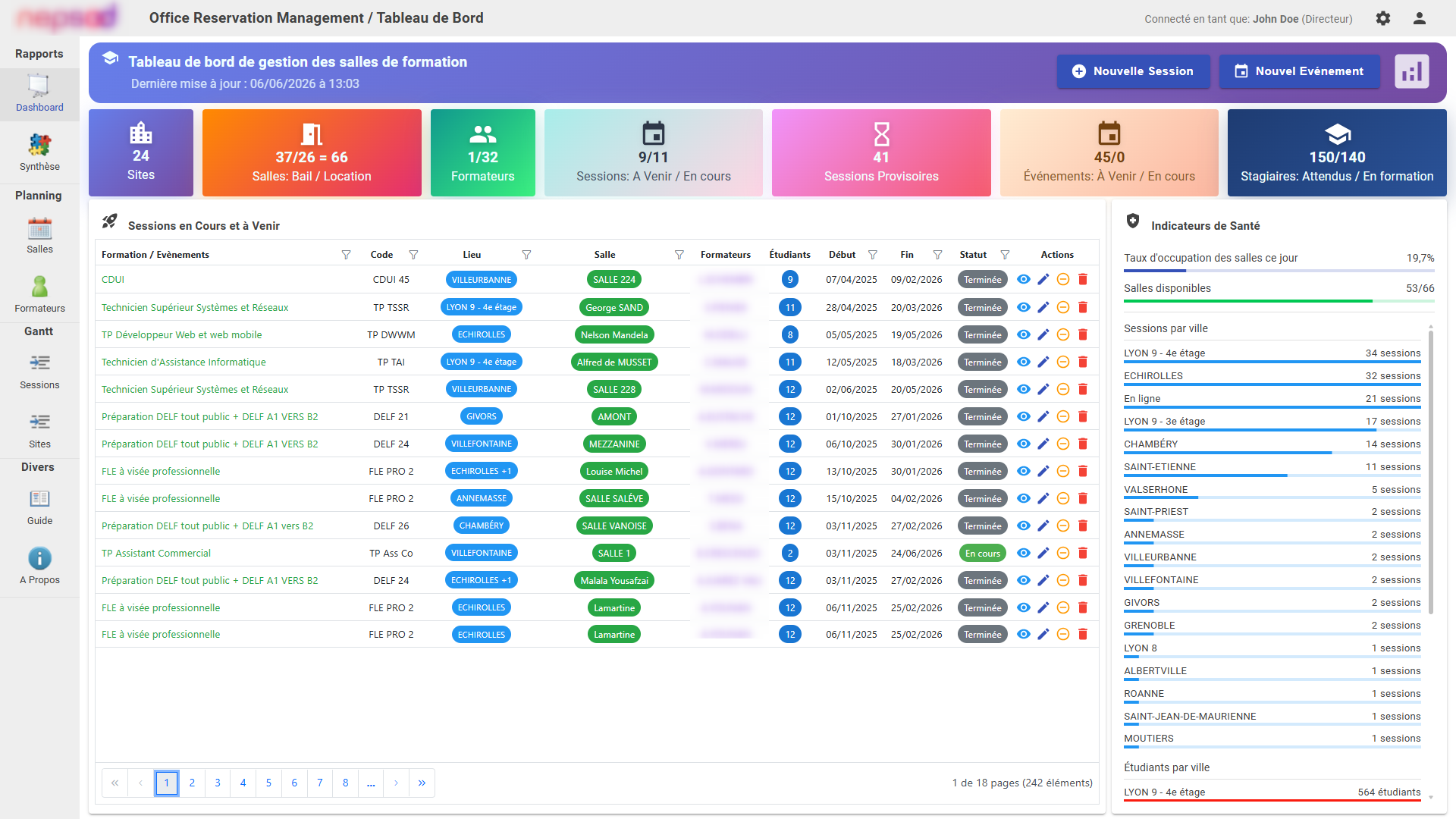Open Technicien d'Assistance Informatique link
The image size is (1456, 819).
point(184,362)
